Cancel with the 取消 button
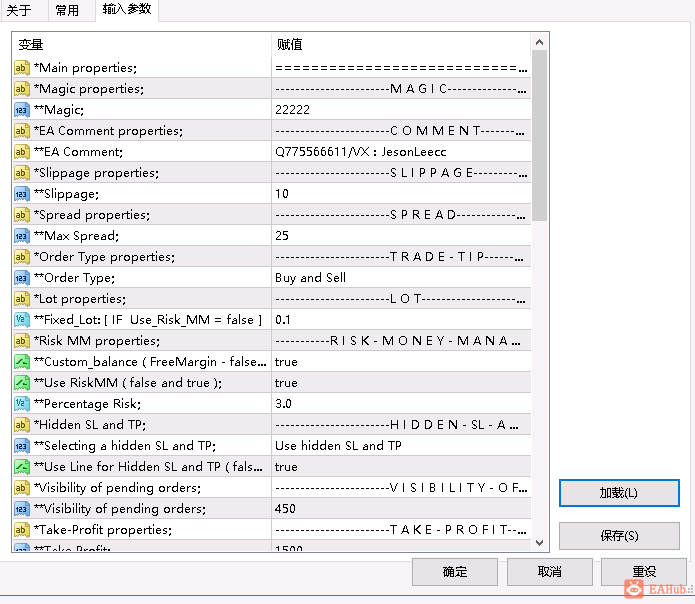This screenshot has height=604, width=695. tap(550, 572)
